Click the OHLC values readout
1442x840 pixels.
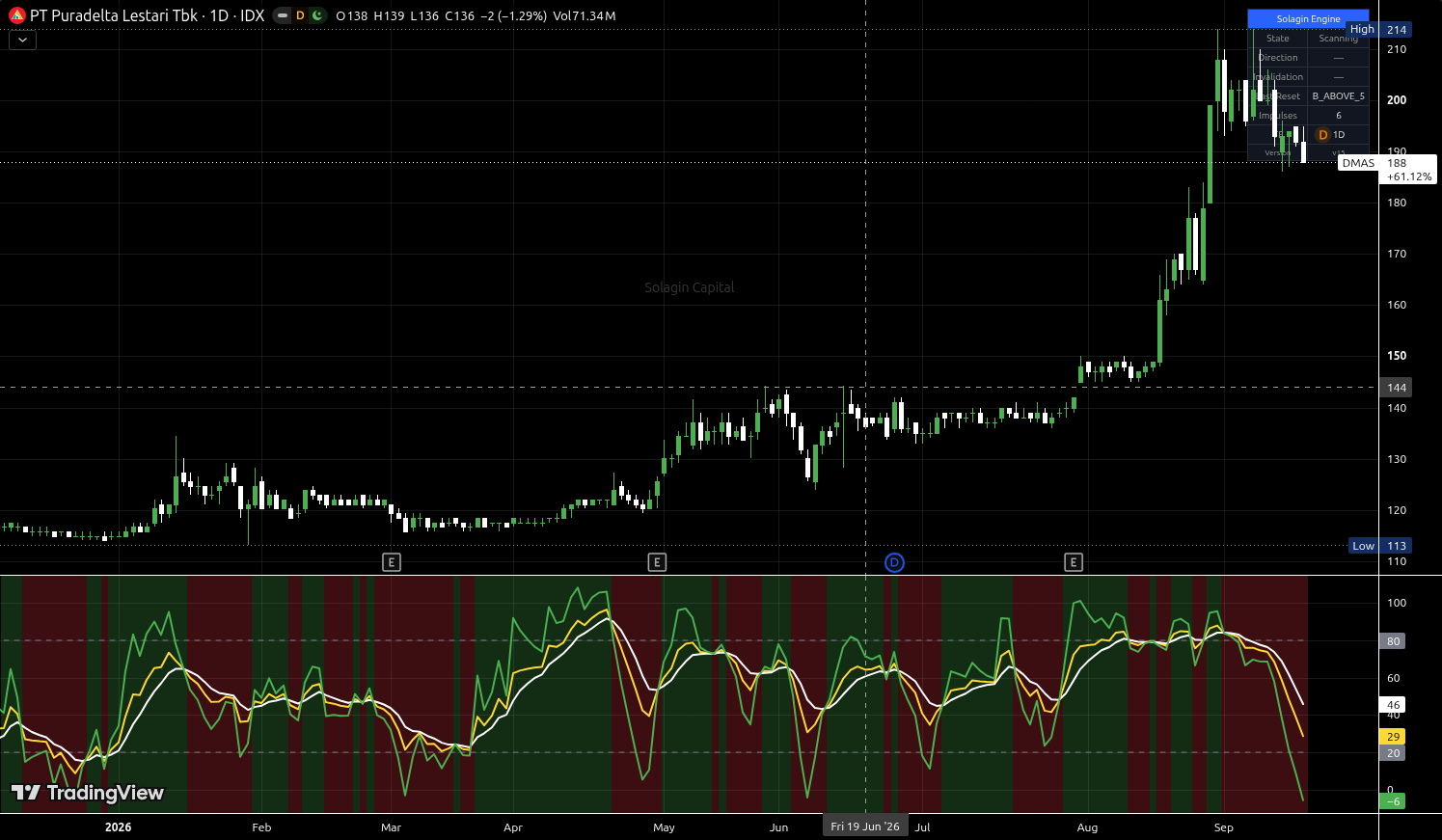441,16
